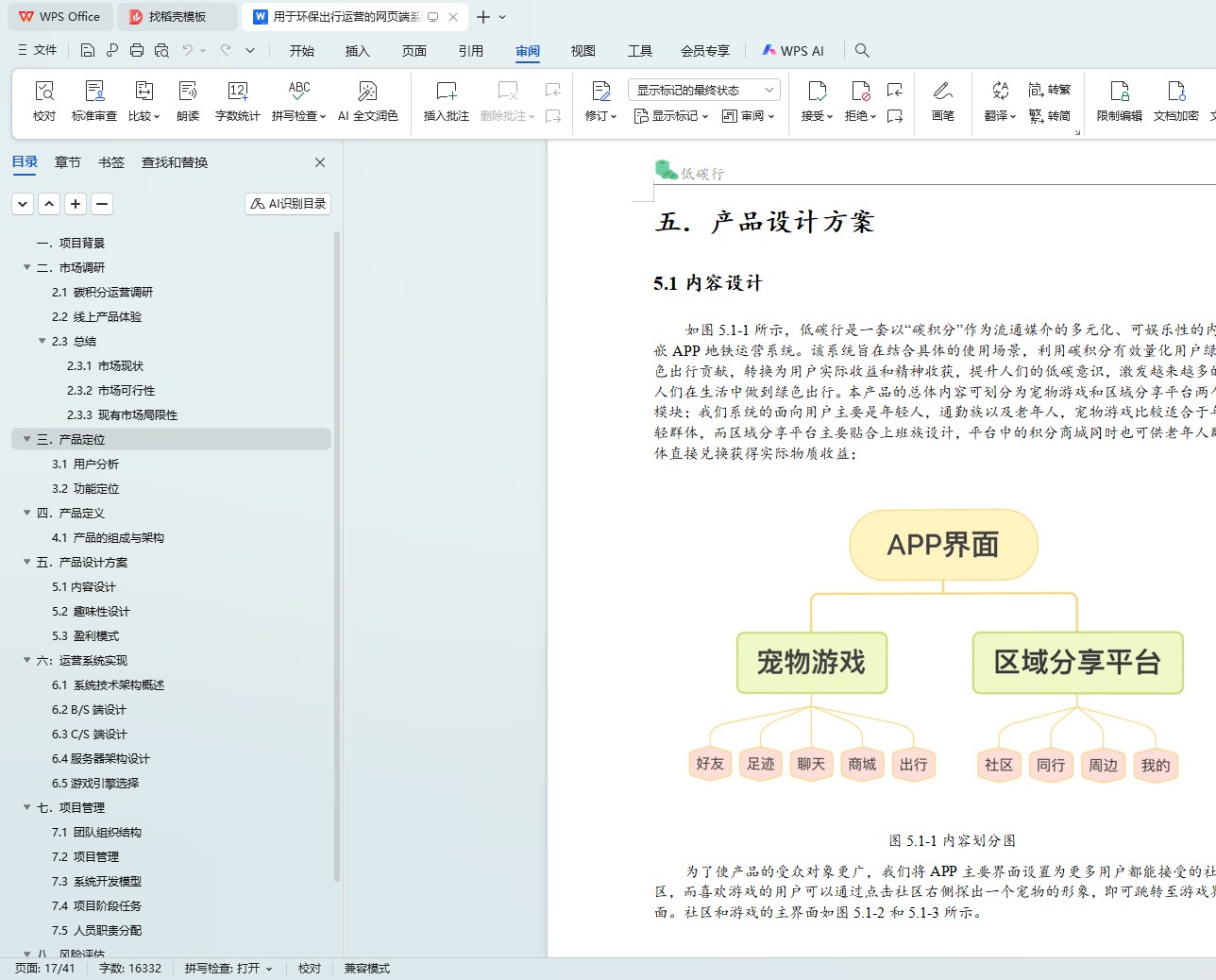Viewport: 1216px width, 980px height.
Task: Collapse the 2.3 总结 outline node
Action: pos(42,341)
